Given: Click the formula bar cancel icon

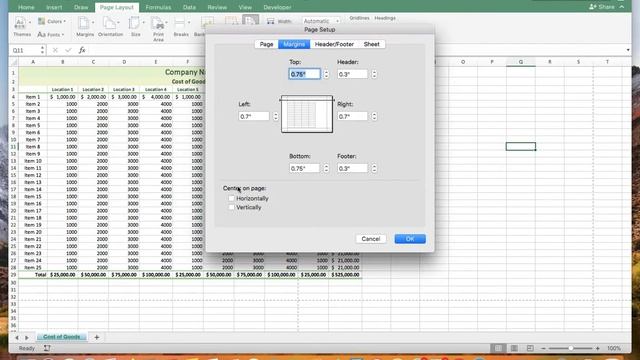Looking at the screenshot, I should tap(55, 50).
